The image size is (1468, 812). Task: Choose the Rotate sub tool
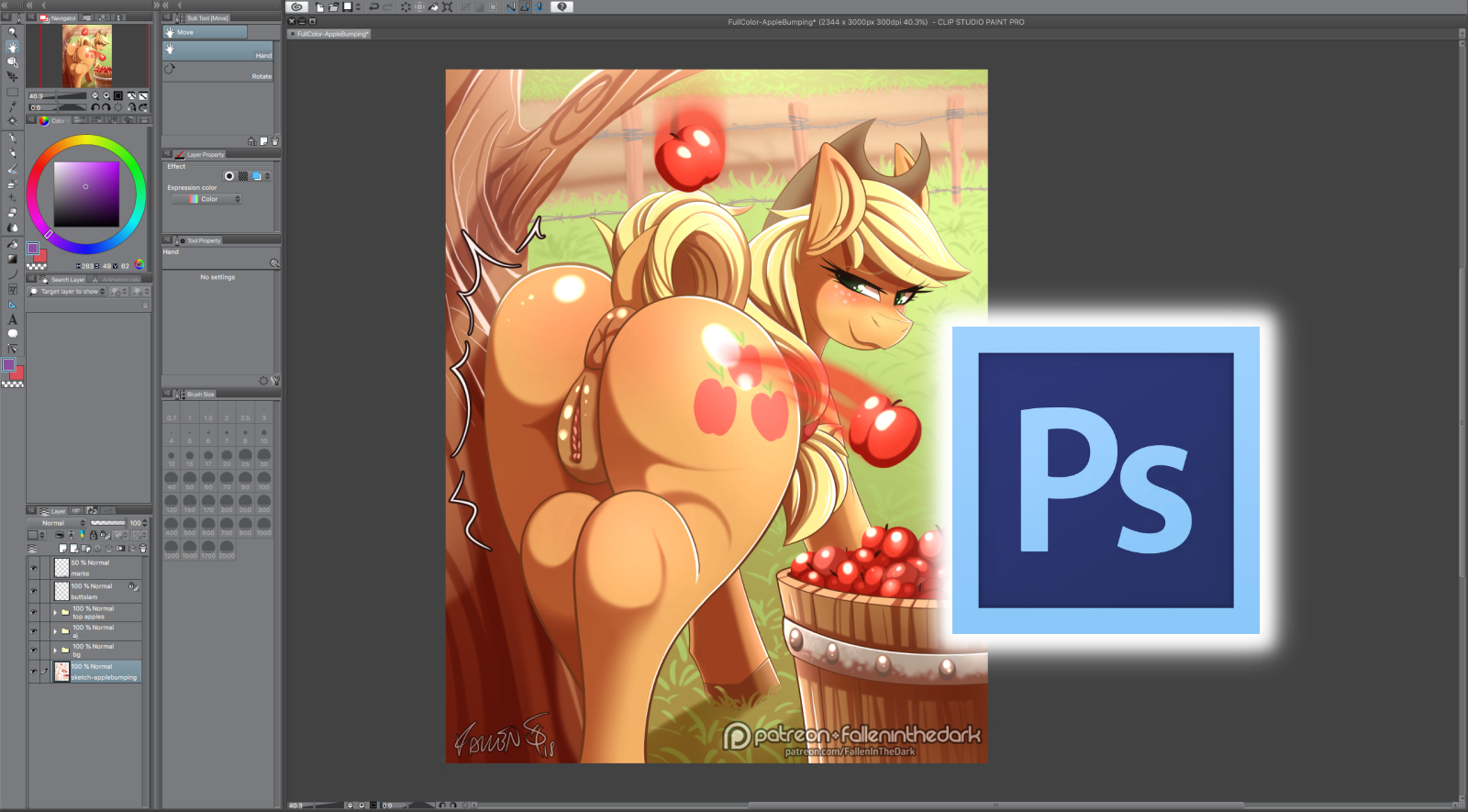pos(218,72)
